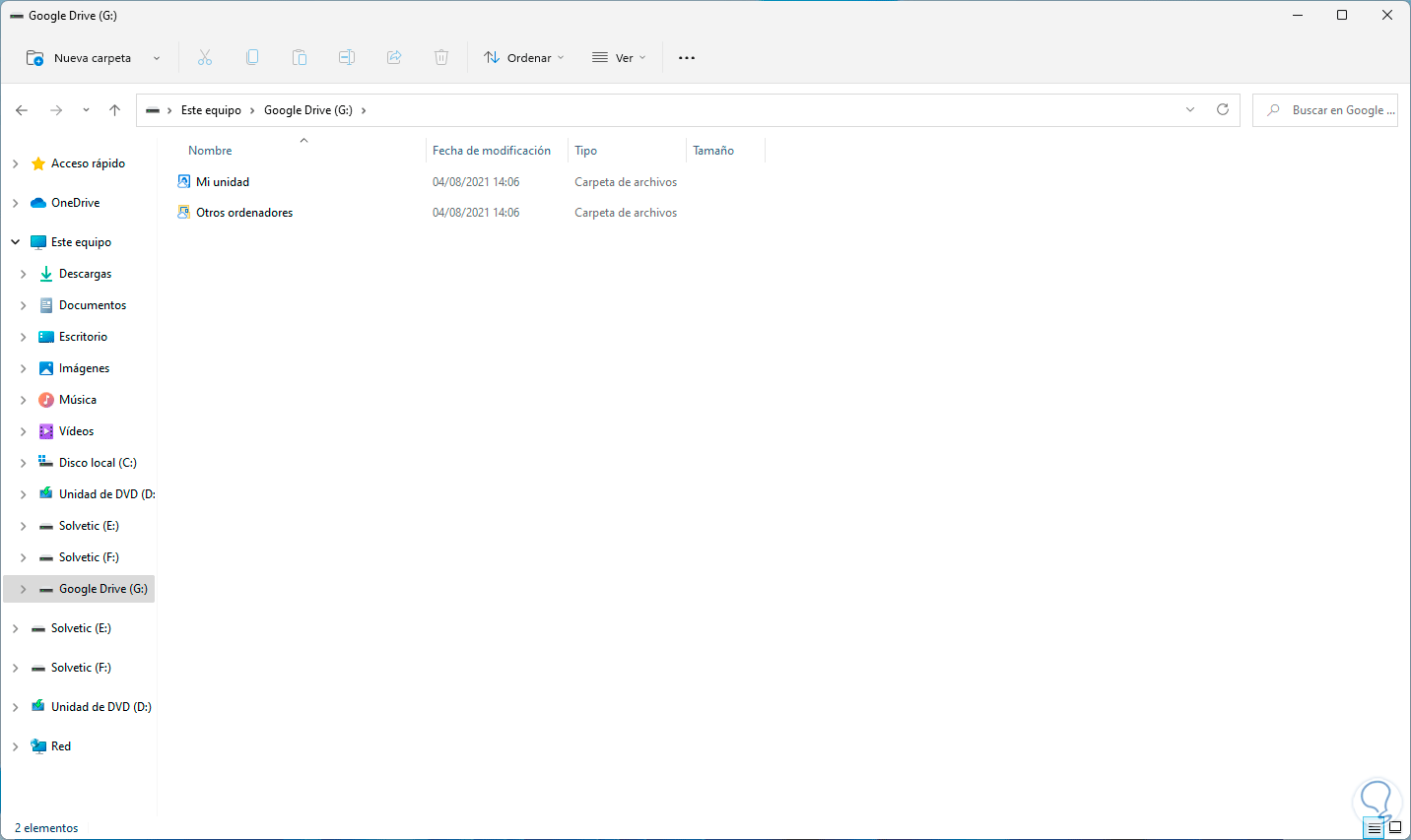Viewport: 1411px width, 840px height.
Task: Click the Acceso rápido star icon
Action: [38, 163]
